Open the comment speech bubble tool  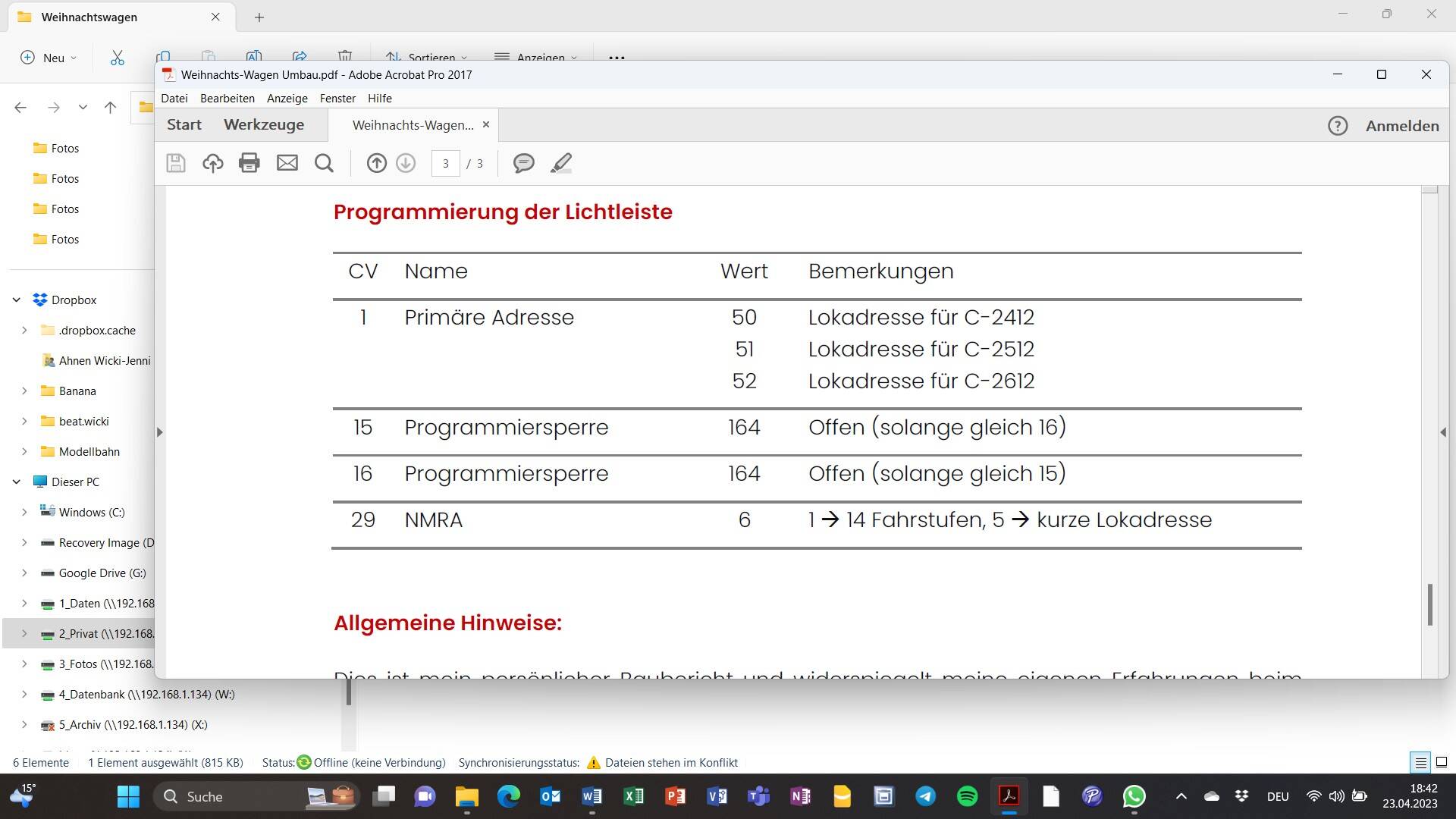(x=523, y=163)
